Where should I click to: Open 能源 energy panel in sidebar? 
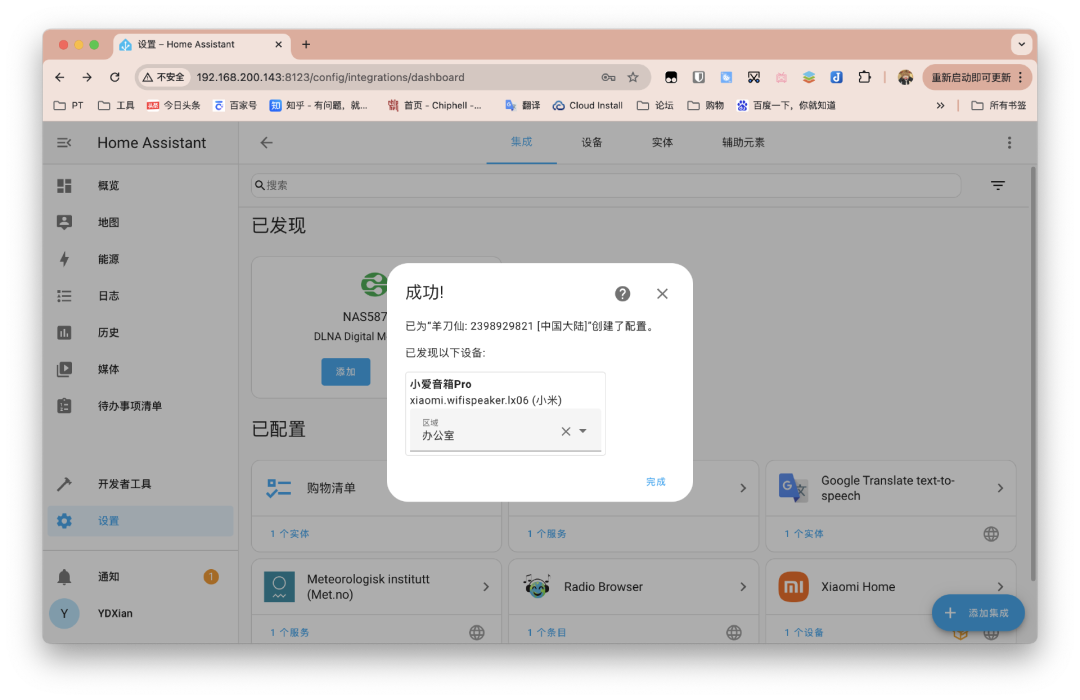pos(108,259)
